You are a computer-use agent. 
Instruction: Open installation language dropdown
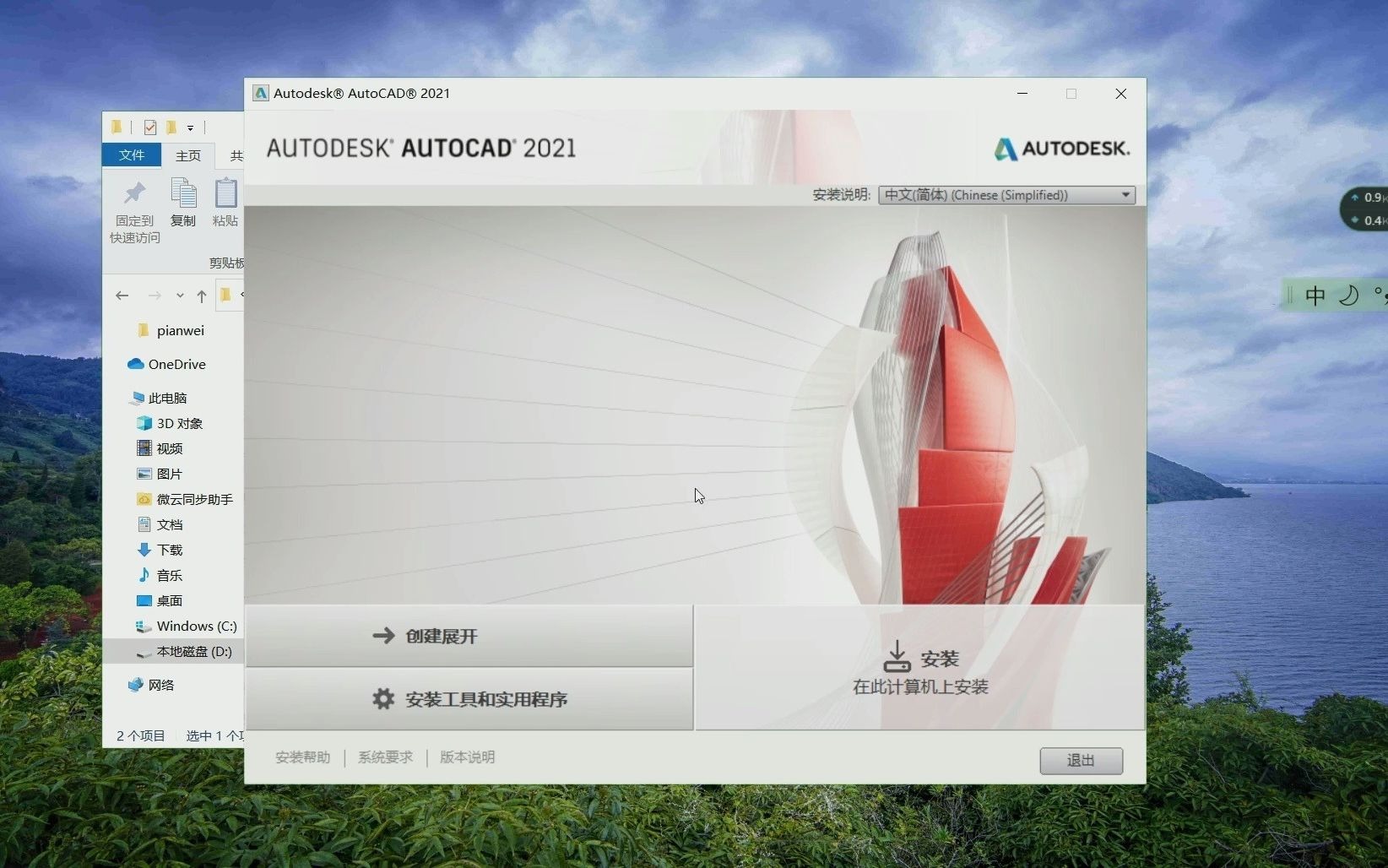coord(1006,195)
